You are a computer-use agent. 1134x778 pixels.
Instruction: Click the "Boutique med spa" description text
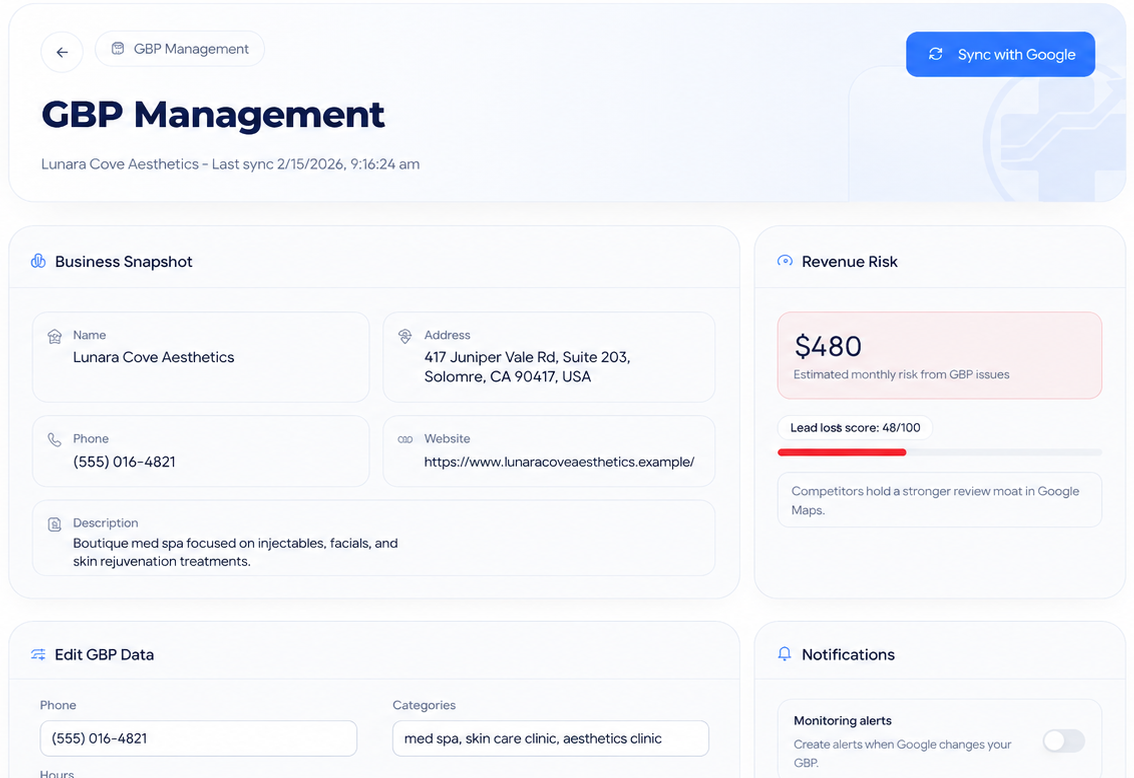(235, 552)
